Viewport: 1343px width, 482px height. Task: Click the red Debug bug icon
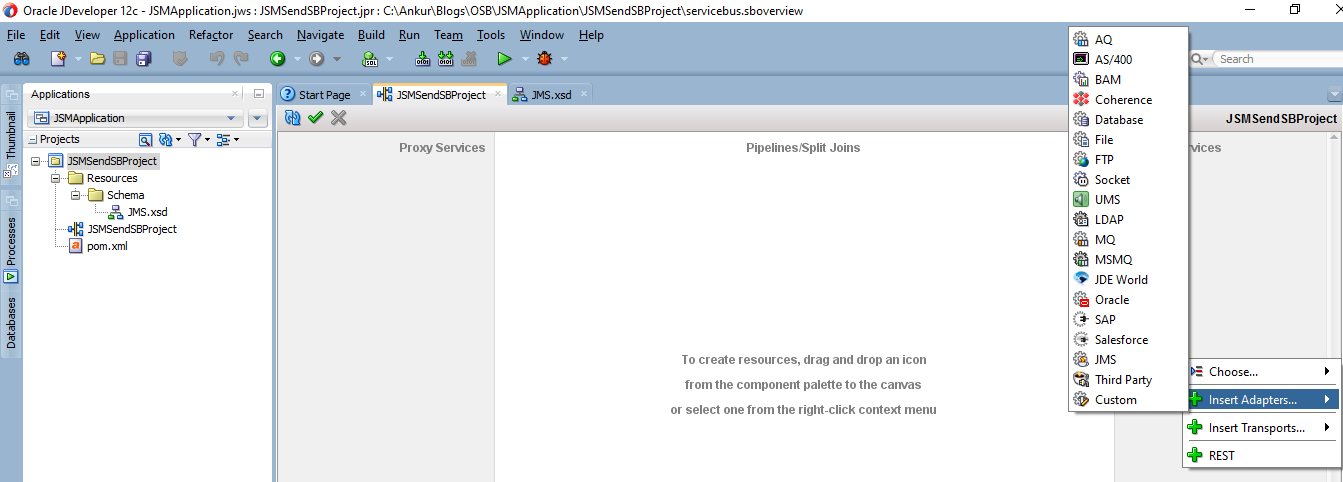pos(544,59)
